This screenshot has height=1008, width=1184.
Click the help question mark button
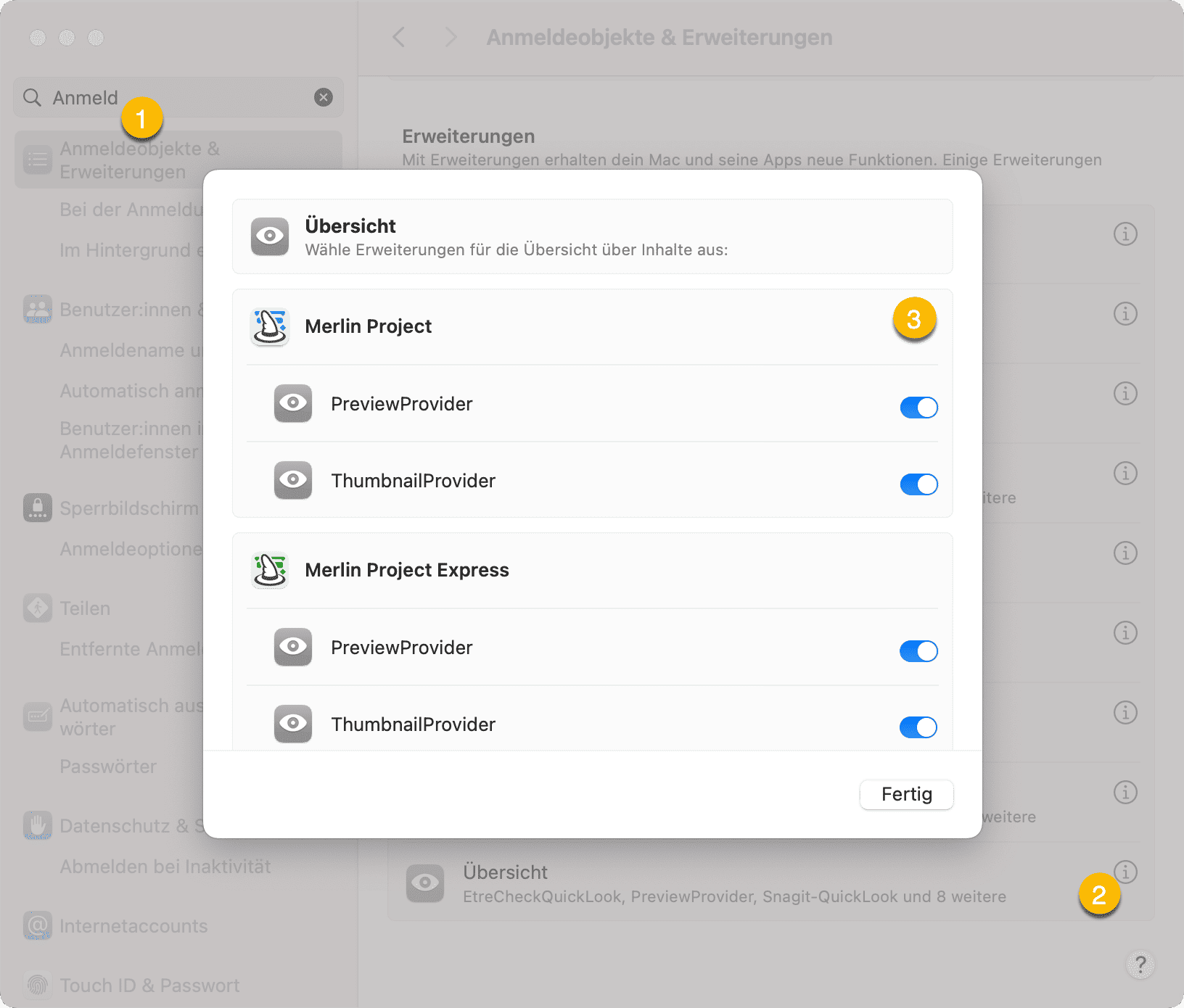point(1140,964)
